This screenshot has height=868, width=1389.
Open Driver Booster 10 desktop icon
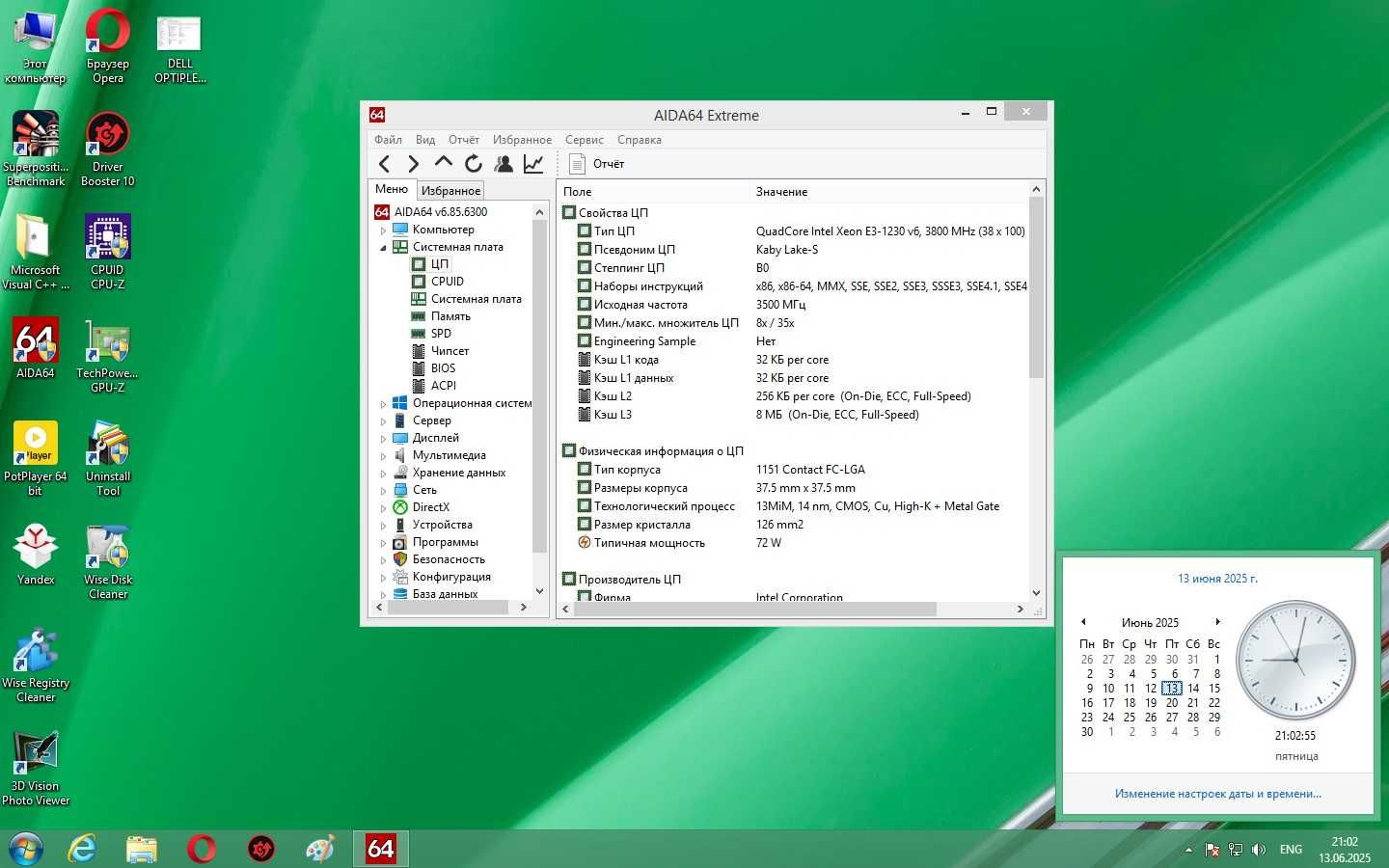coord(108,149)
